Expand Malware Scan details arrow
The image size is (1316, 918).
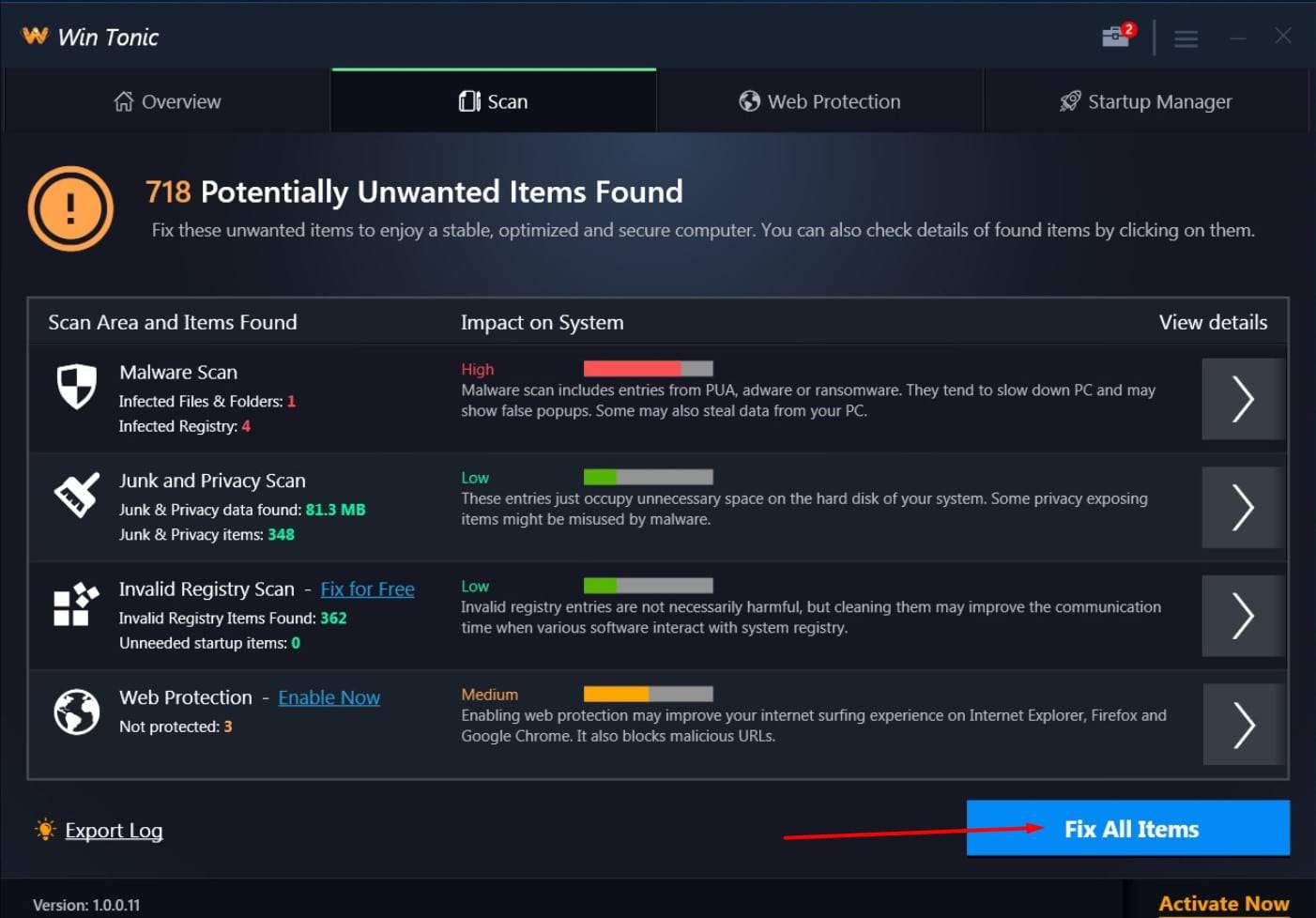pos(1242,399)
